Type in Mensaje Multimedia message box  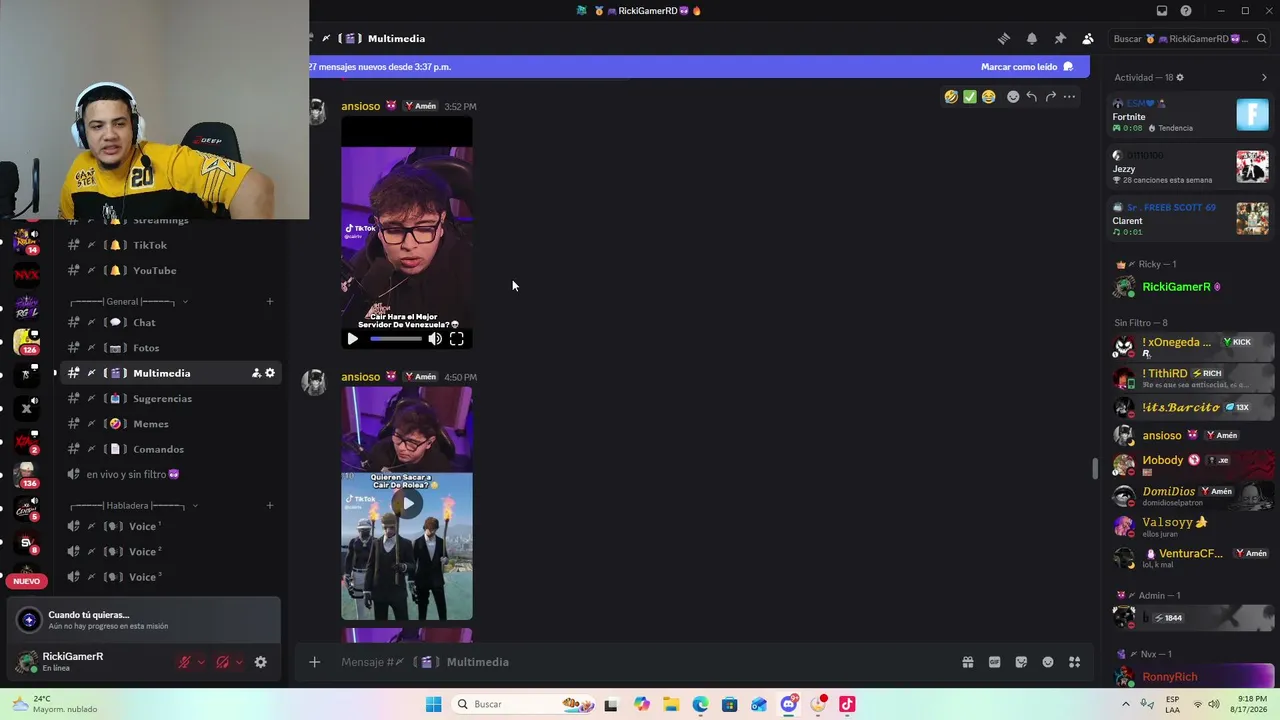[x=640, y=662]
